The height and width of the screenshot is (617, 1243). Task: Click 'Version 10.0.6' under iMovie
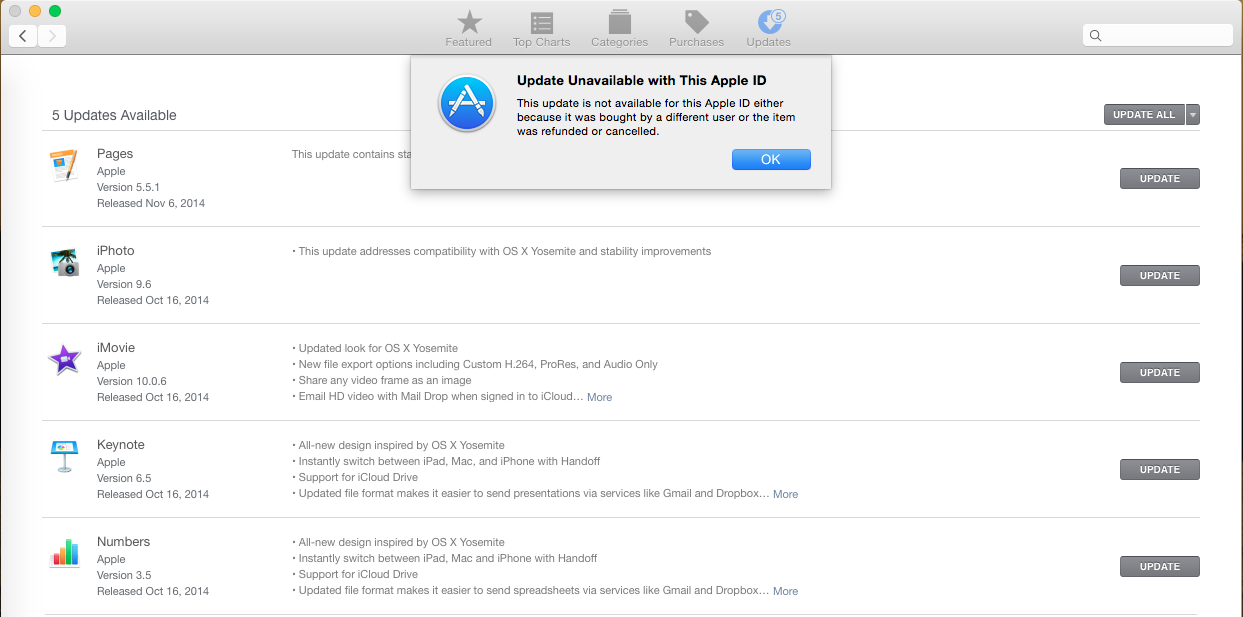point(132,381)
